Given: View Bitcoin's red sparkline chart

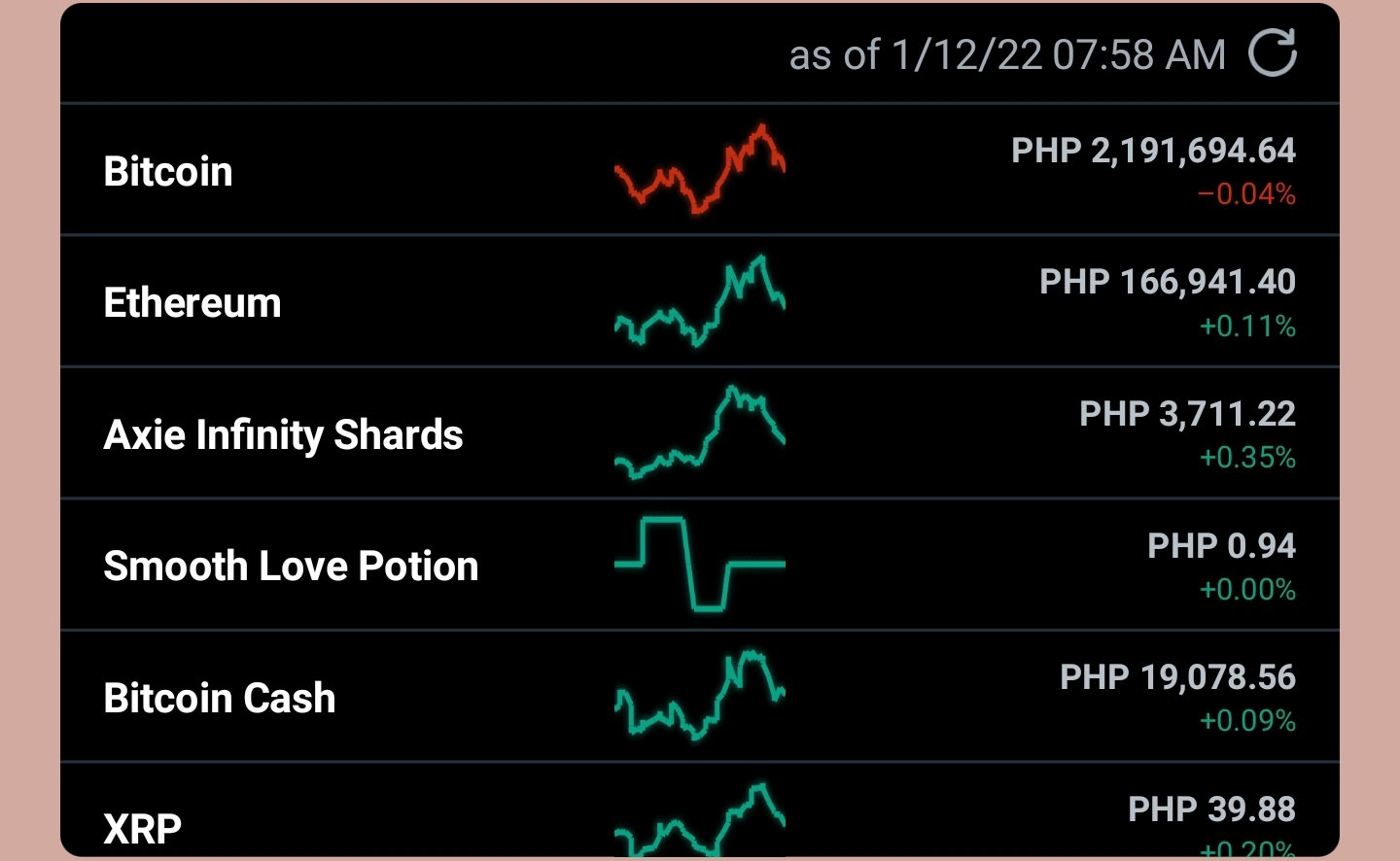Looking at the screenshot, I should tap(700, 169).
